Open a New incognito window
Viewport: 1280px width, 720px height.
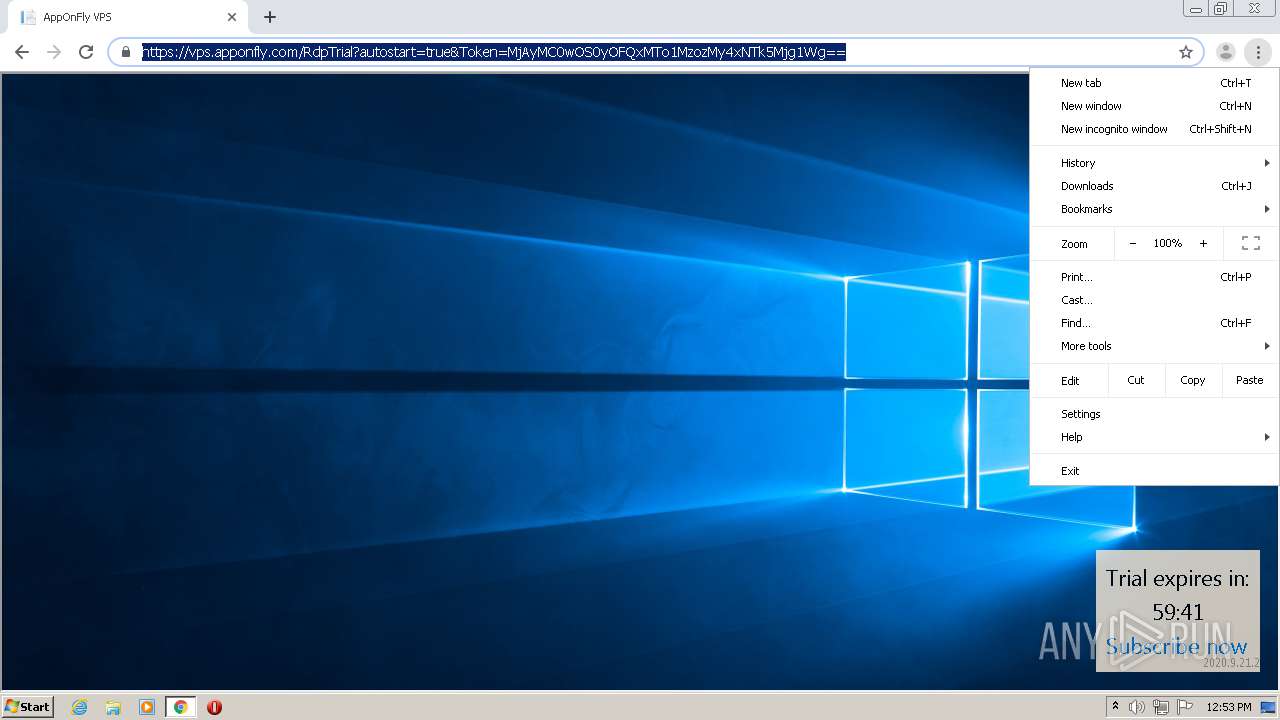1155,129
